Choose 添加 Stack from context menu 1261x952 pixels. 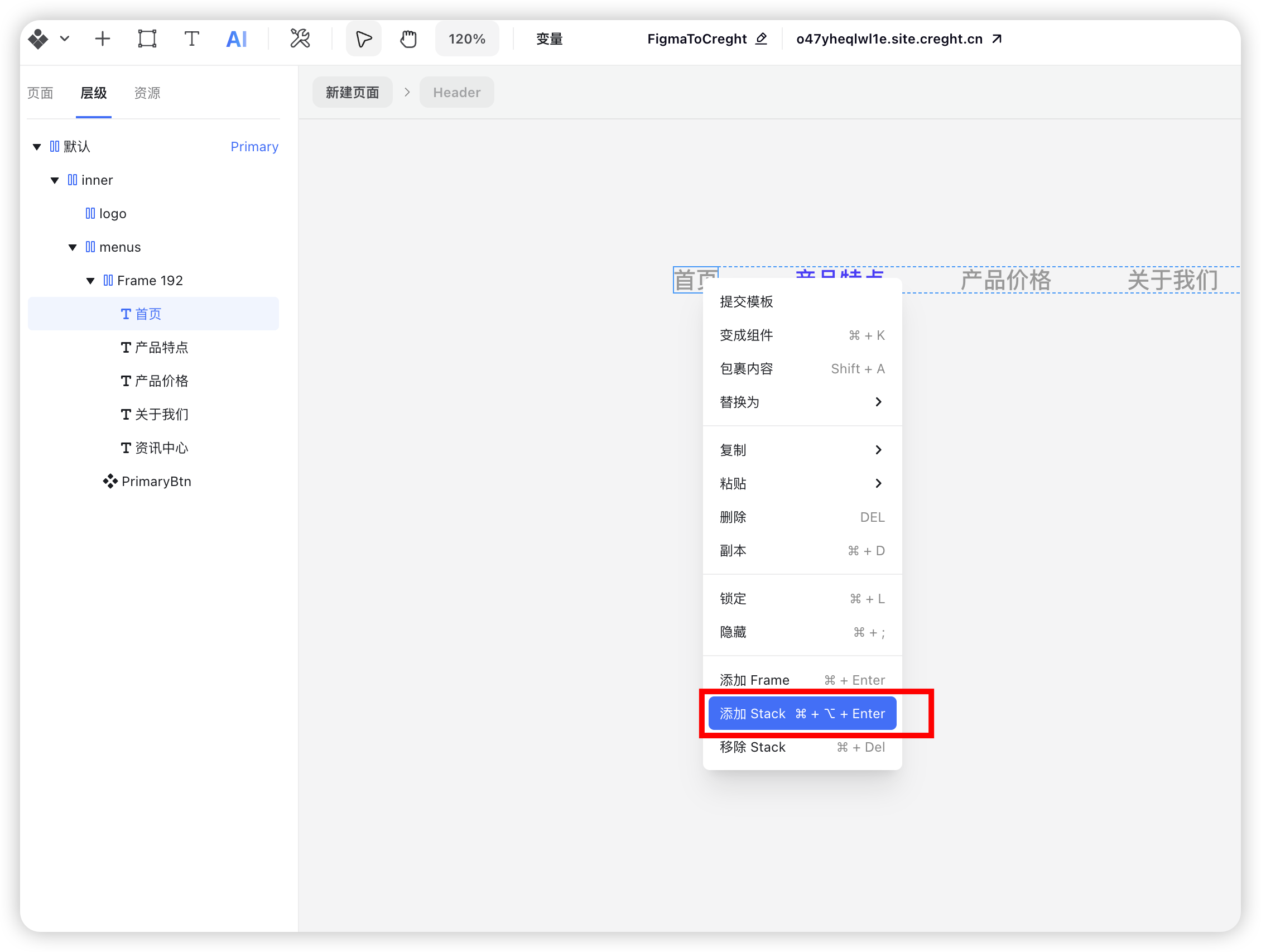802,714
